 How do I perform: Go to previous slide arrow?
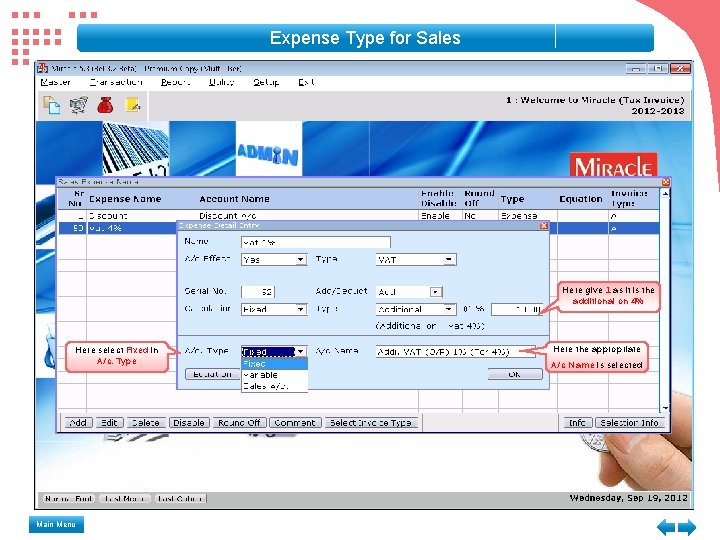pos(666,527)
